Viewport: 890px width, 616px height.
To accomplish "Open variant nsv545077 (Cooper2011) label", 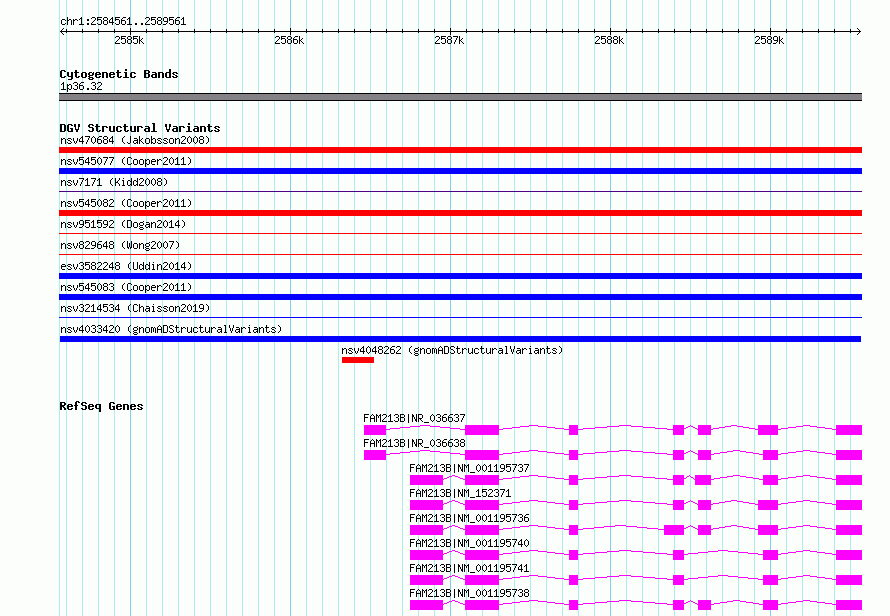I will click(x=126, y=161).
